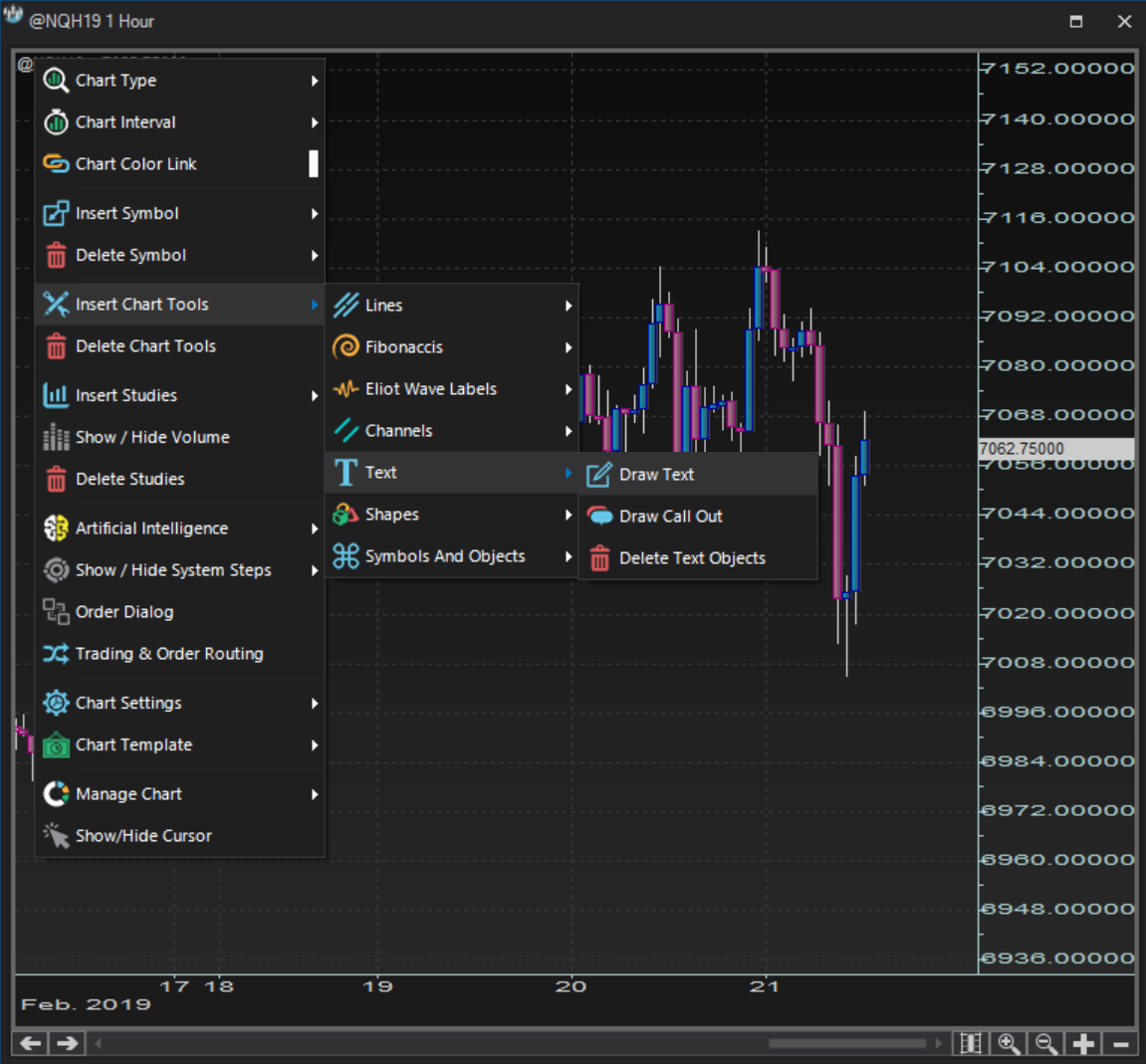The image size is (1146, 1064).
Task: Click the Eliot Wave Labels icon
Action: pos(345,389)
